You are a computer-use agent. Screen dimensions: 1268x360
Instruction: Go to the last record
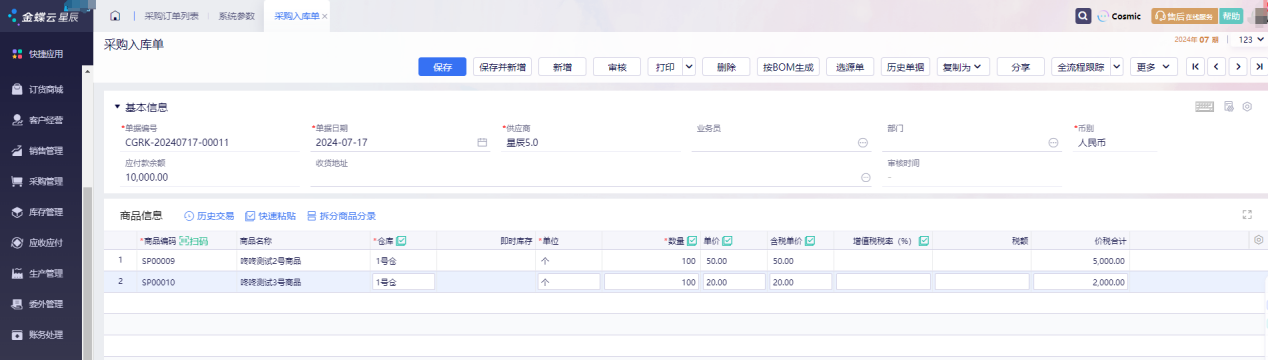click(x=1259, y=66)
